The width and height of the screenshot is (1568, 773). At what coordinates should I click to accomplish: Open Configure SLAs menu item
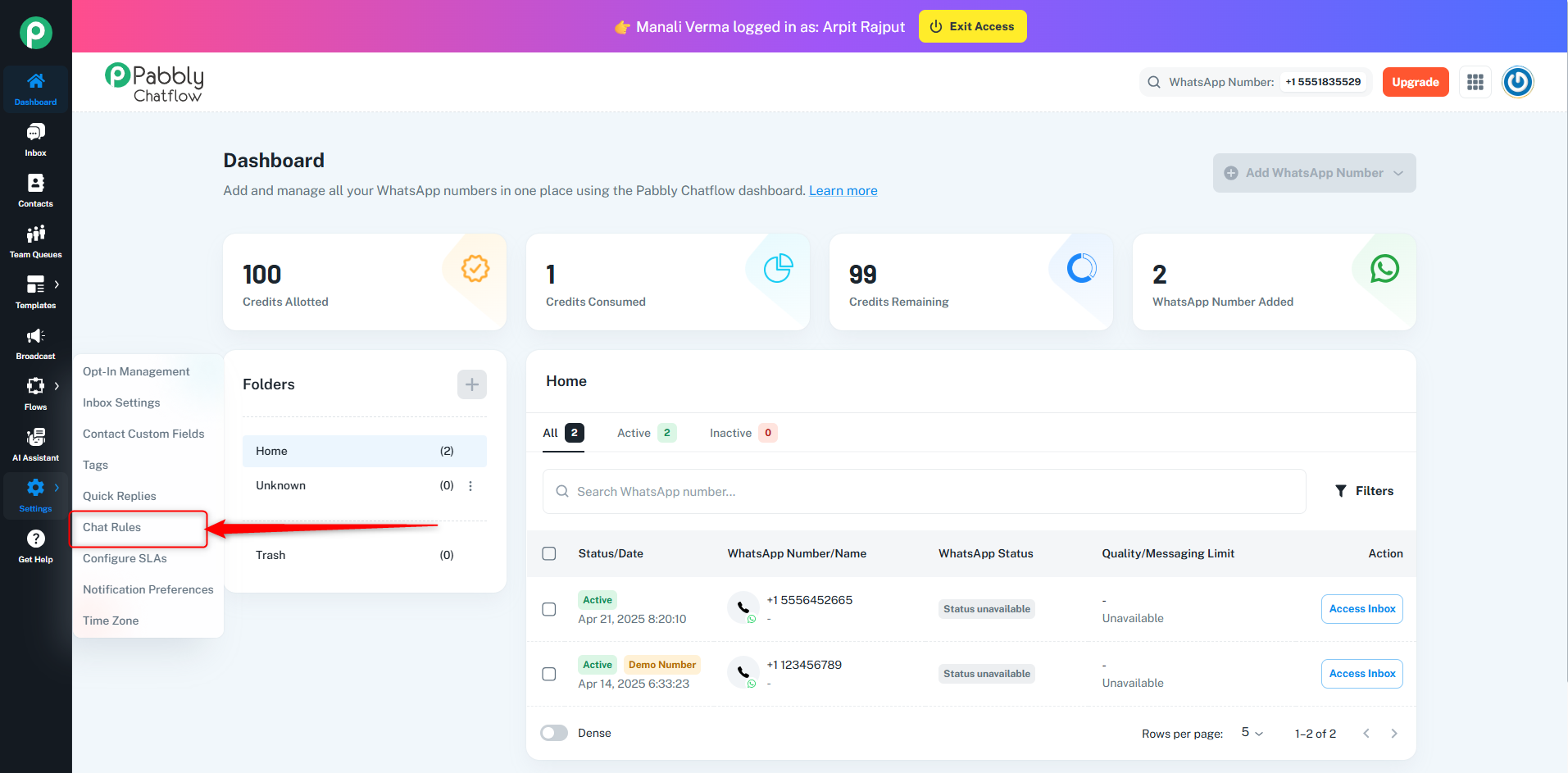coord(125,558)
